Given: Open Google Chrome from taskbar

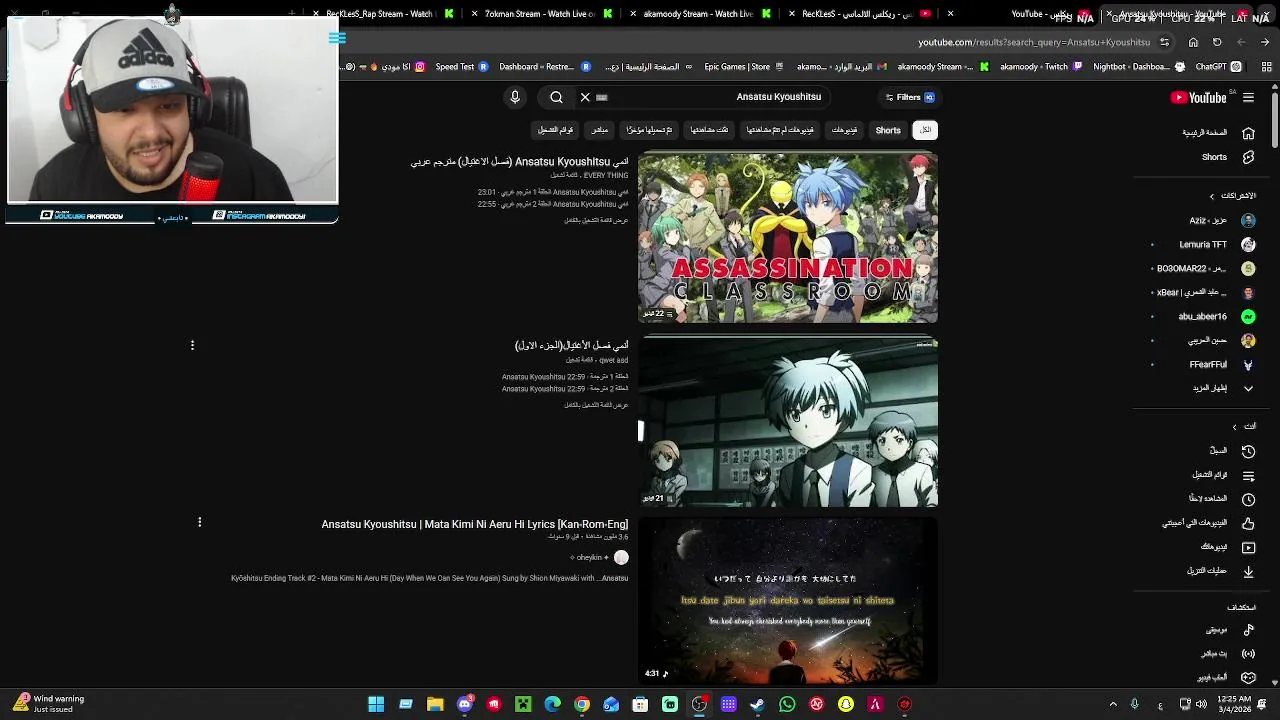Looking at the screenshot, I should (x=582, y=704).
